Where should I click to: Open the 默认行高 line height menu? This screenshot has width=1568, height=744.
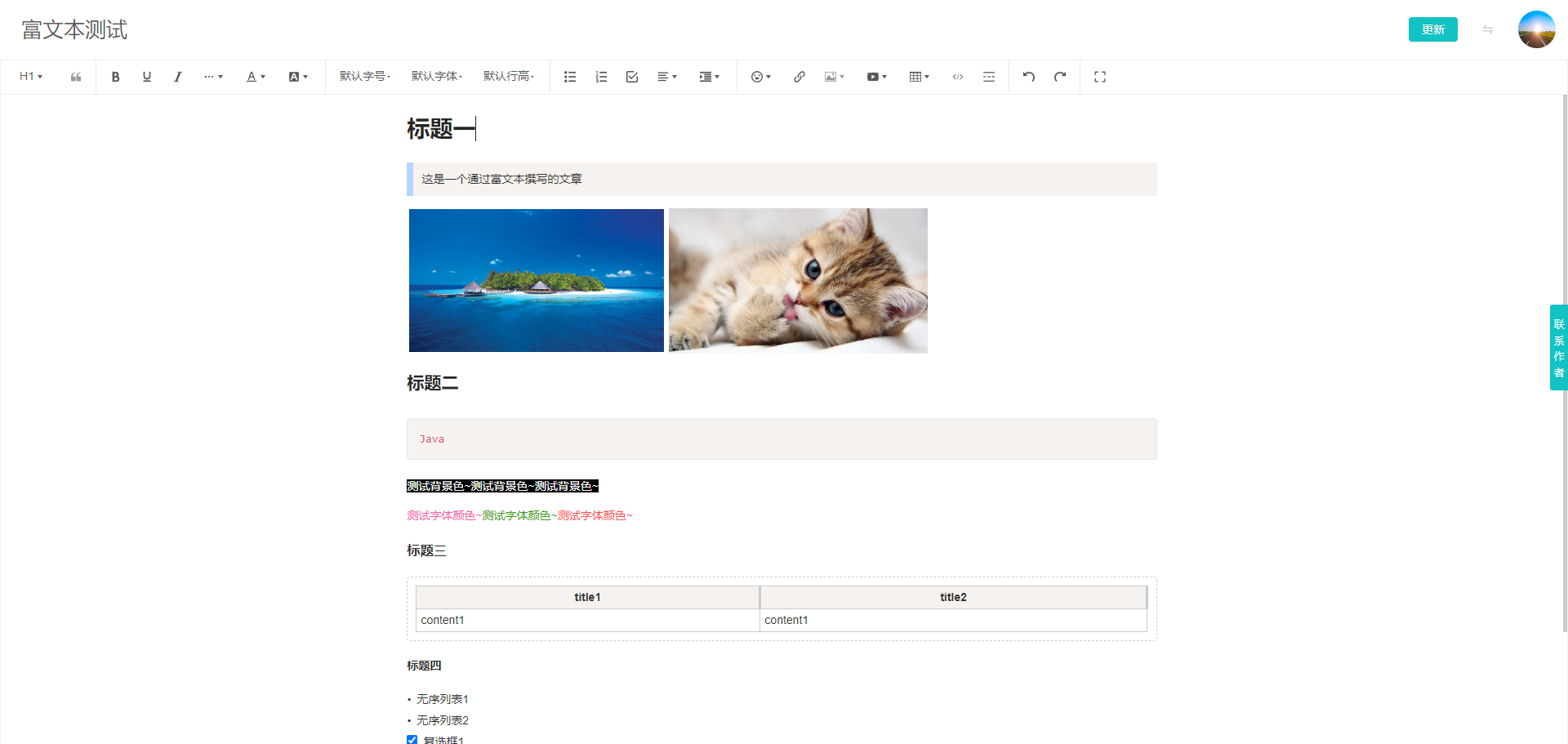click(x=509, y=77)
